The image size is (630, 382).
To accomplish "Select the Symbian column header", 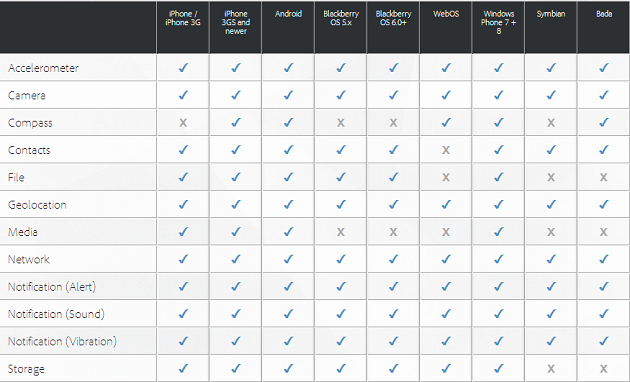I will [x=551, y=14].
